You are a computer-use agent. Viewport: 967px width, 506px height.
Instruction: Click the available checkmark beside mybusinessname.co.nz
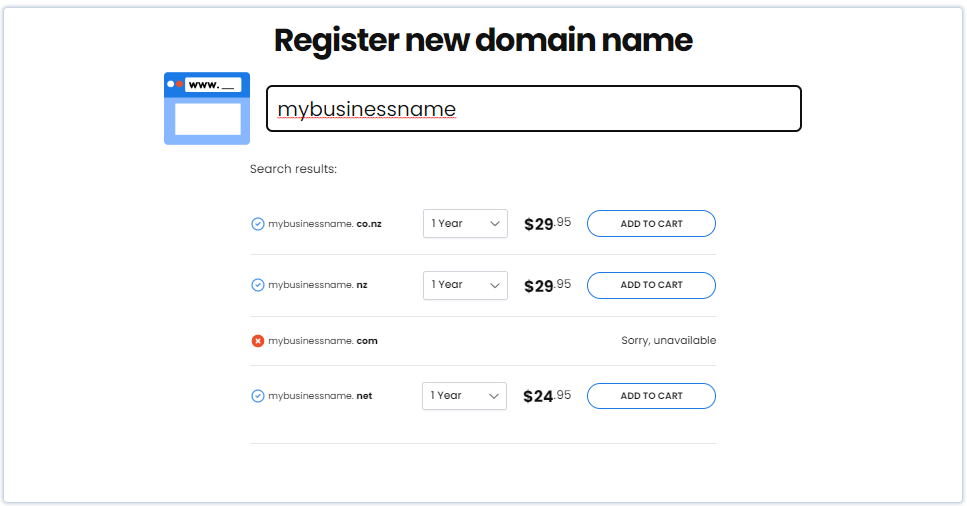258,224
